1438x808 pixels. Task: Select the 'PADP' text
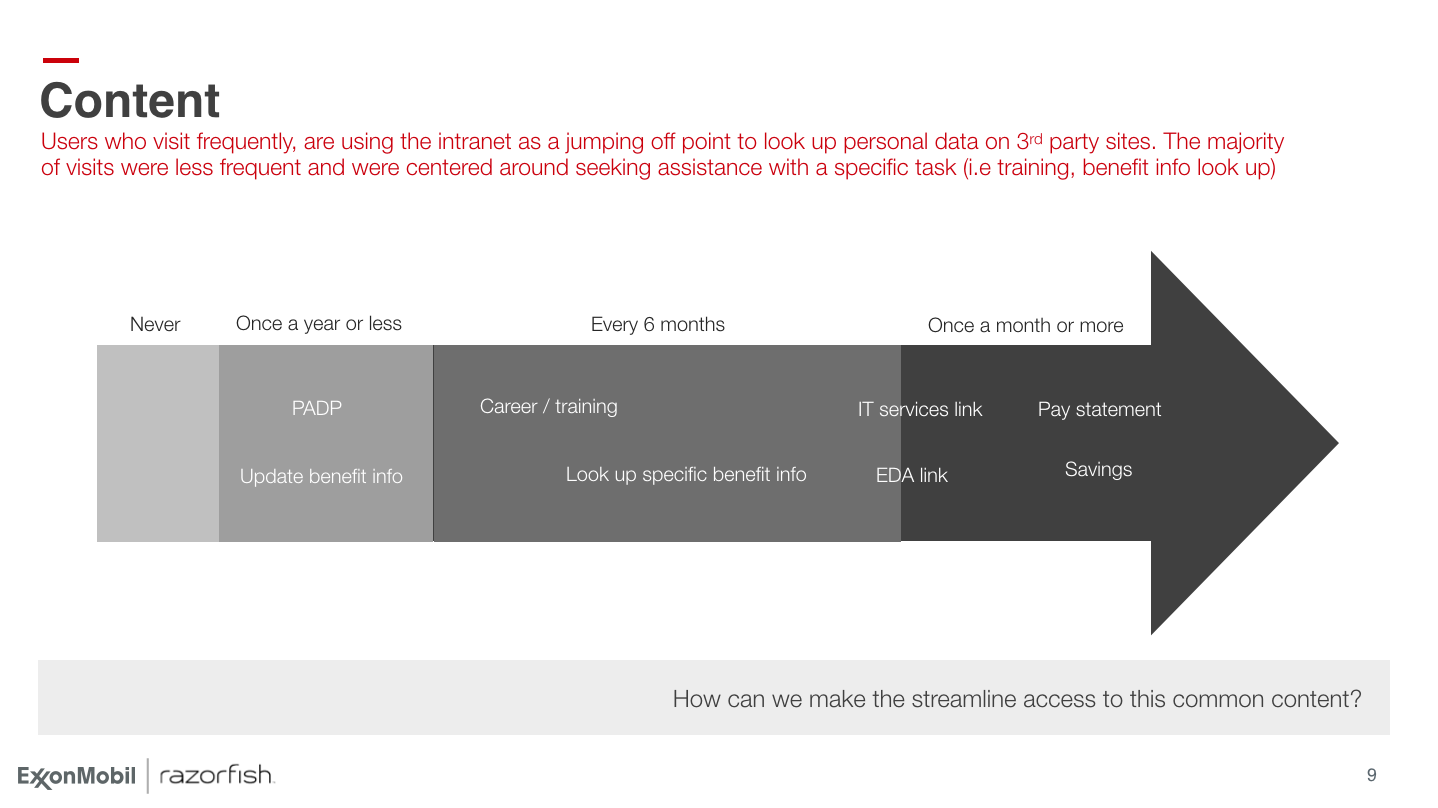(316, 408)
